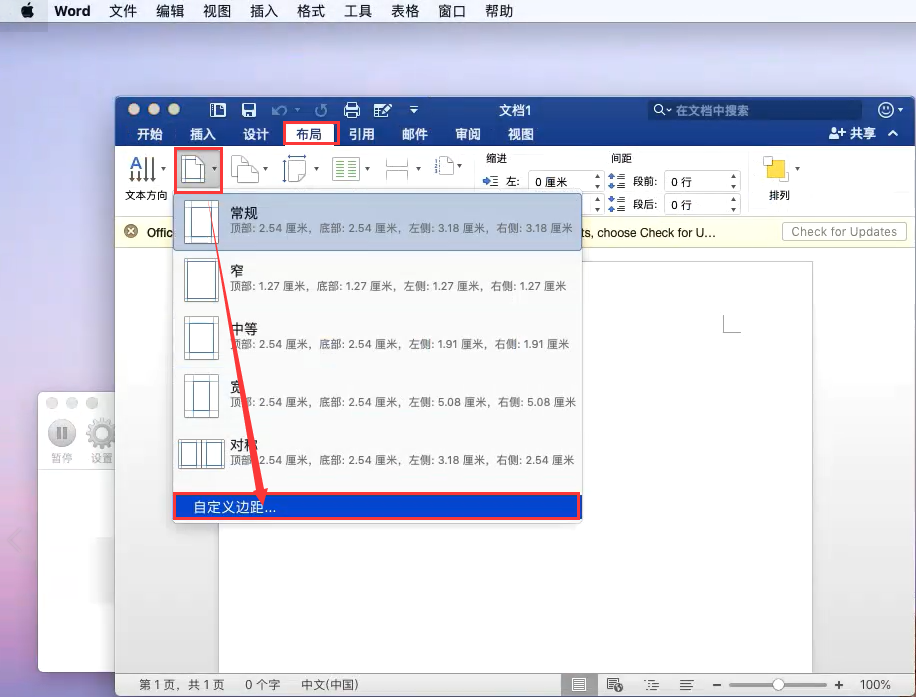This screenshot has height=697, width=916.
Task: Click the Breaks icon
Action: tap(397, 169)
